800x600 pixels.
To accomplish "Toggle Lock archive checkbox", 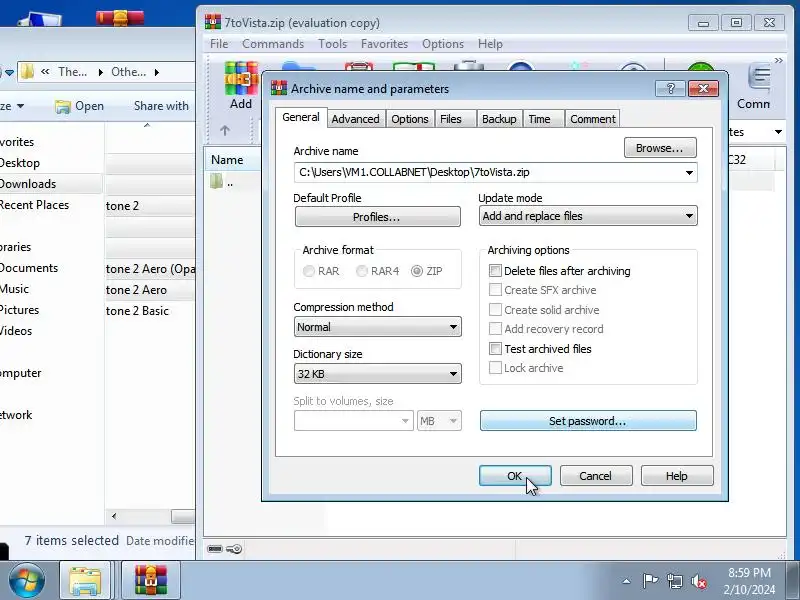I will click(495, 367).
